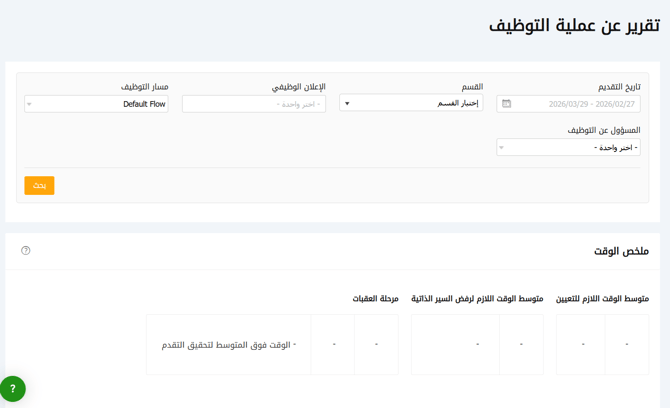
Task: Click the متوسط الوقت اللازم للتعيين header
Action: pos(602,299)
